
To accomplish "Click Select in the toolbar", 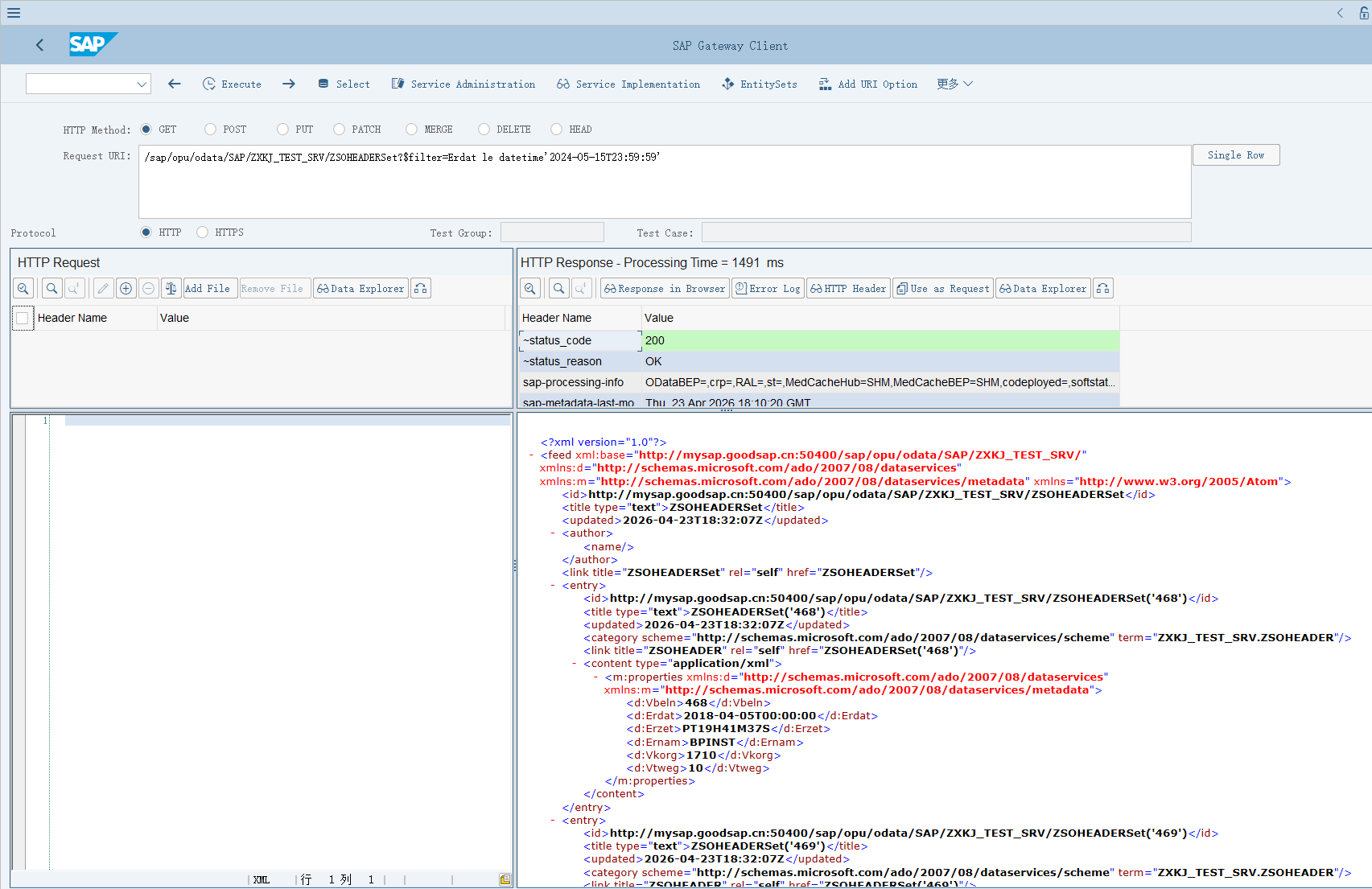I will click(344, 84).
